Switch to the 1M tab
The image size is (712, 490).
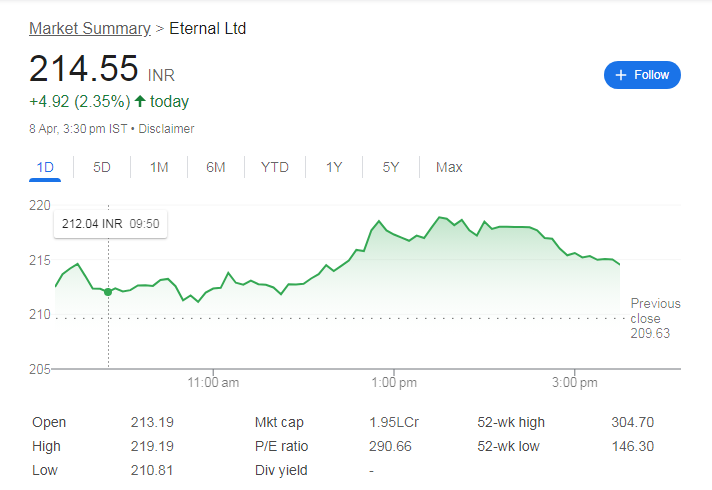tap(159, 167)
